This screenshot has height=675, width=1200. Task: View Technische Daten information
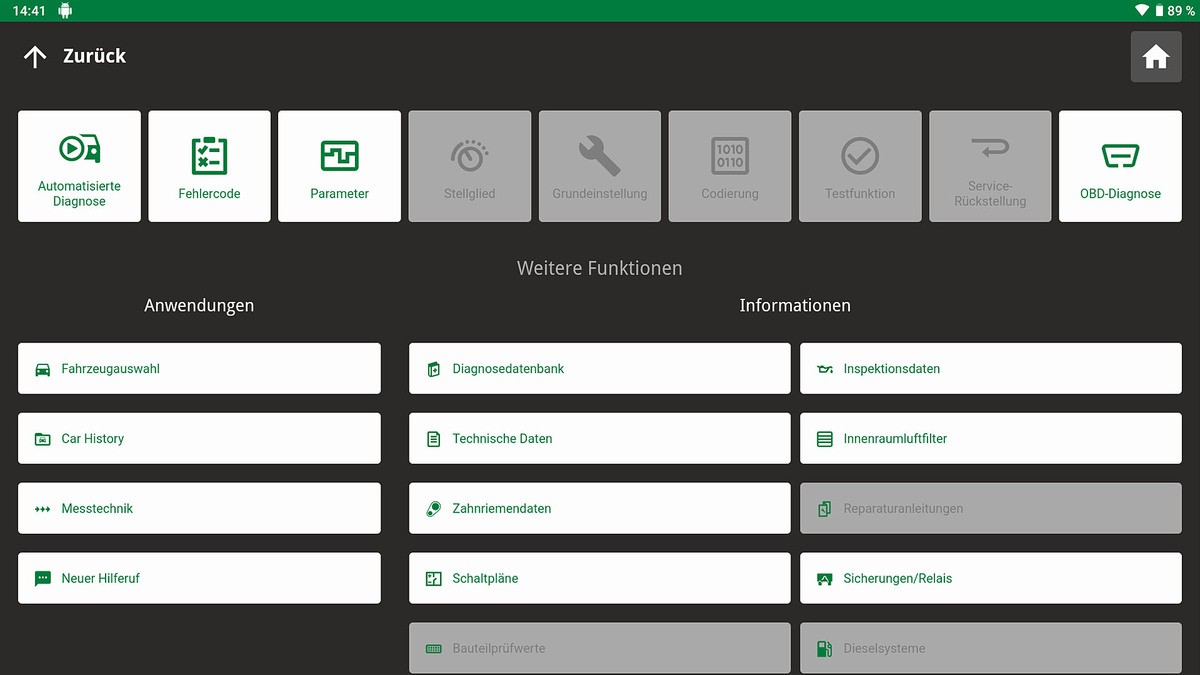tap(599, 439)
